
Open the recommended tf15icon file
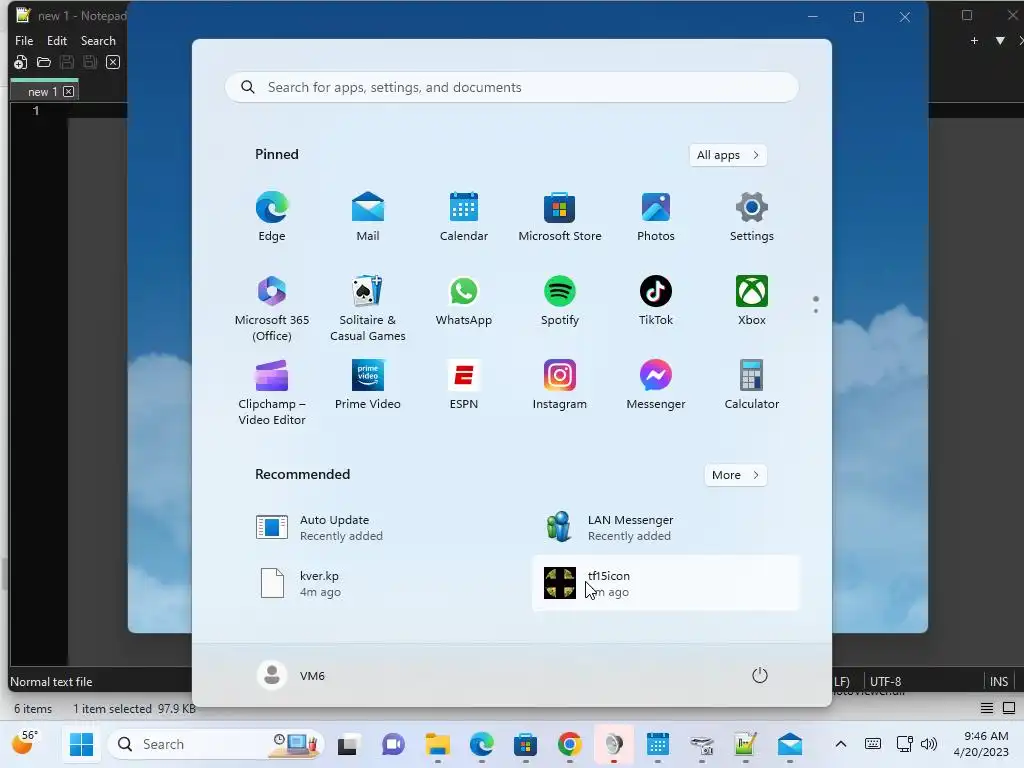pos(665,583)
